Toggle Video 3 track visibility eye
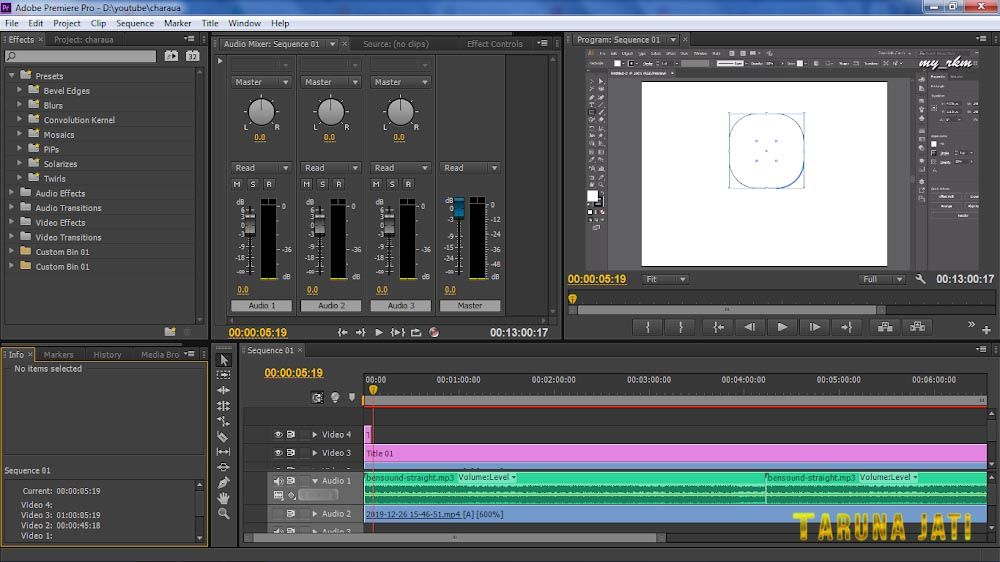The image size is (1000, 562). pos(278,453)
